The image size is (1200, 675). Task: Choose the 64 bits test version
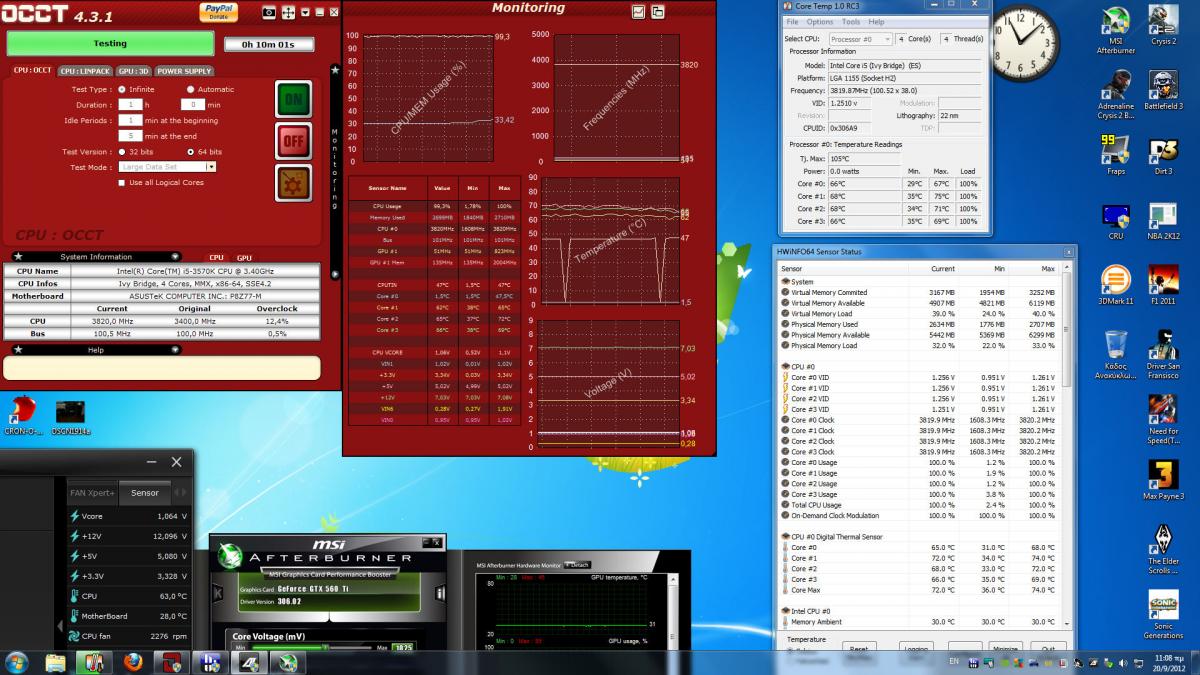click(x=190, y=152)
